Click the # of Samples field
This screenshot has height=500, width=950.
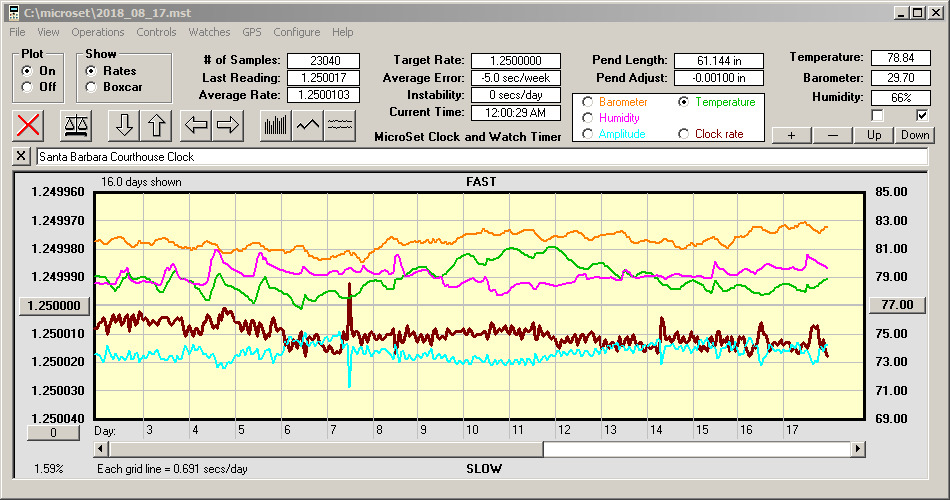pyautogui.click(x=324, y=61)
